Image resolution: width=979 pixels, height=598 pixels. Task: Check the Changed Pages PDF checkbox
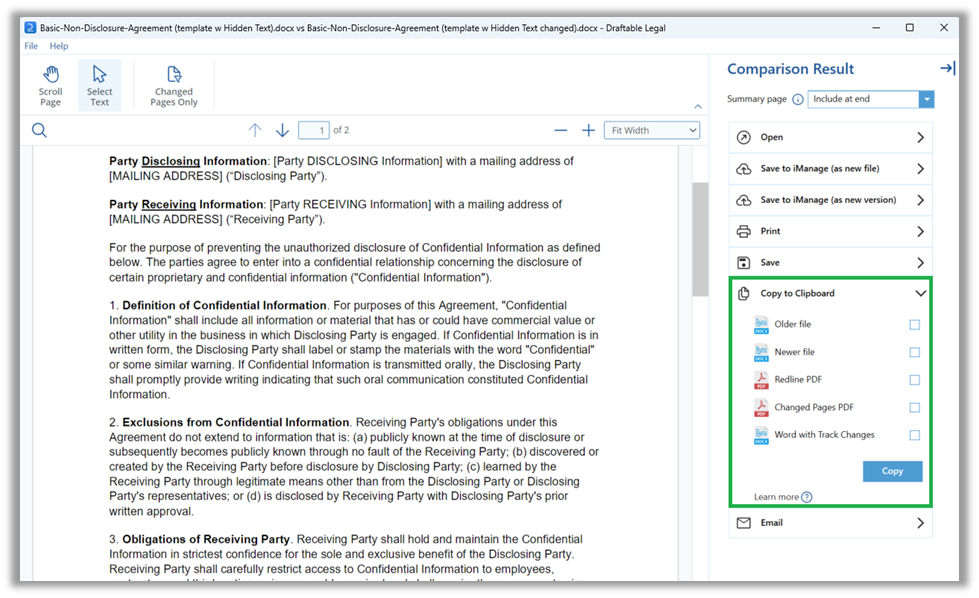point(915,408)
